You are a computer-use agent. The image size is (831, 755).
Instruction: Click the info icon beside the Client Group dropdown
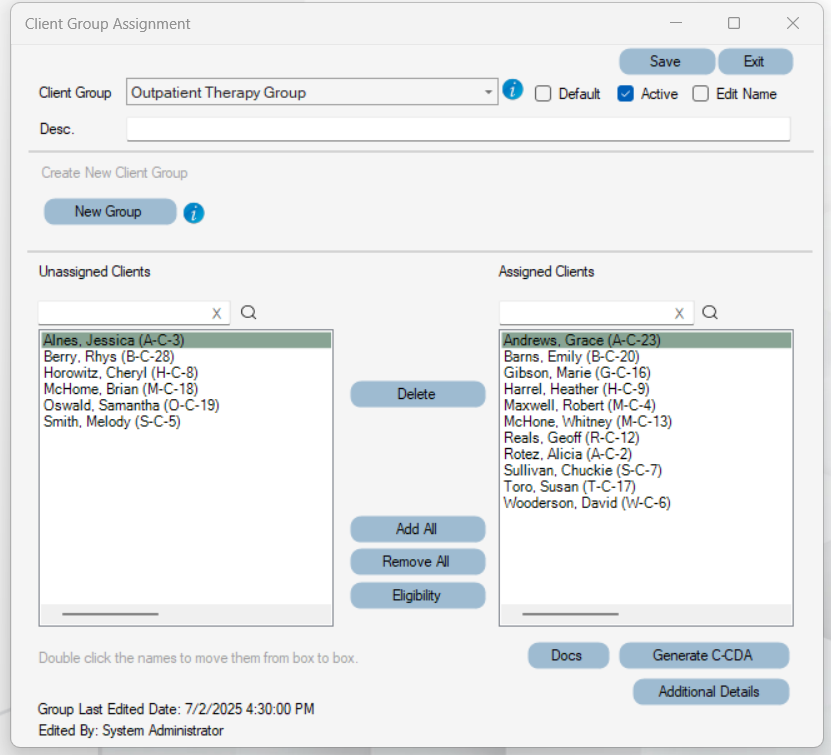point(513,90)
